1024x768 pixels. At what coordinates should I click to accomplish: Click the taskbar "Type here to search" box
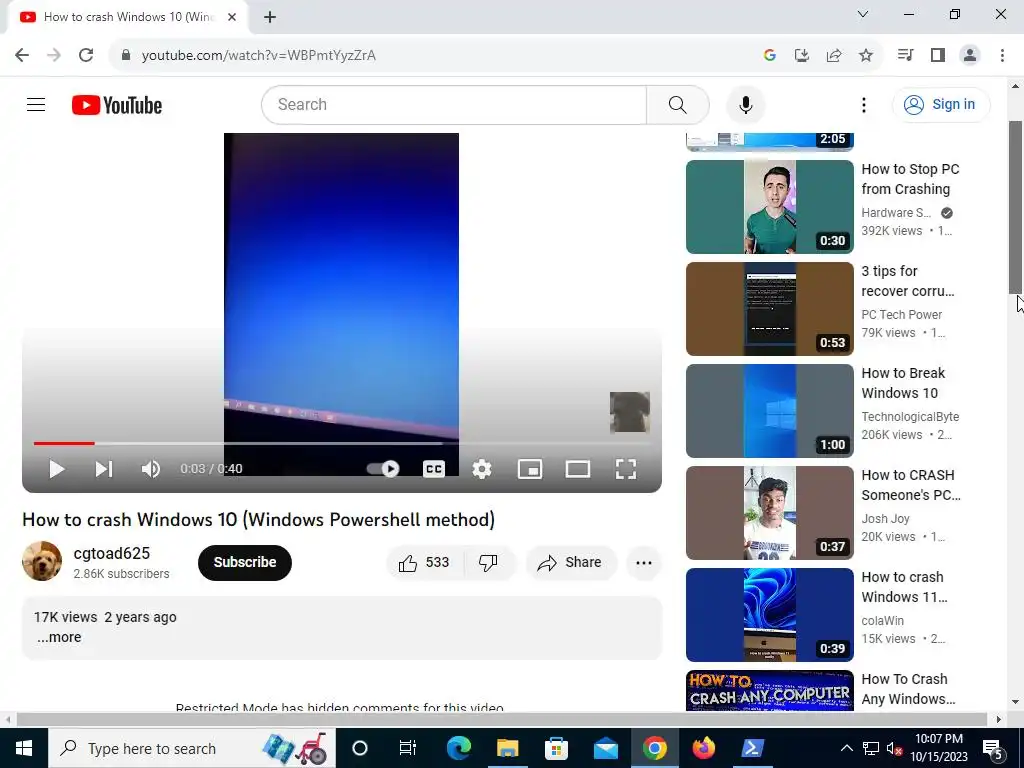(192, 748)
